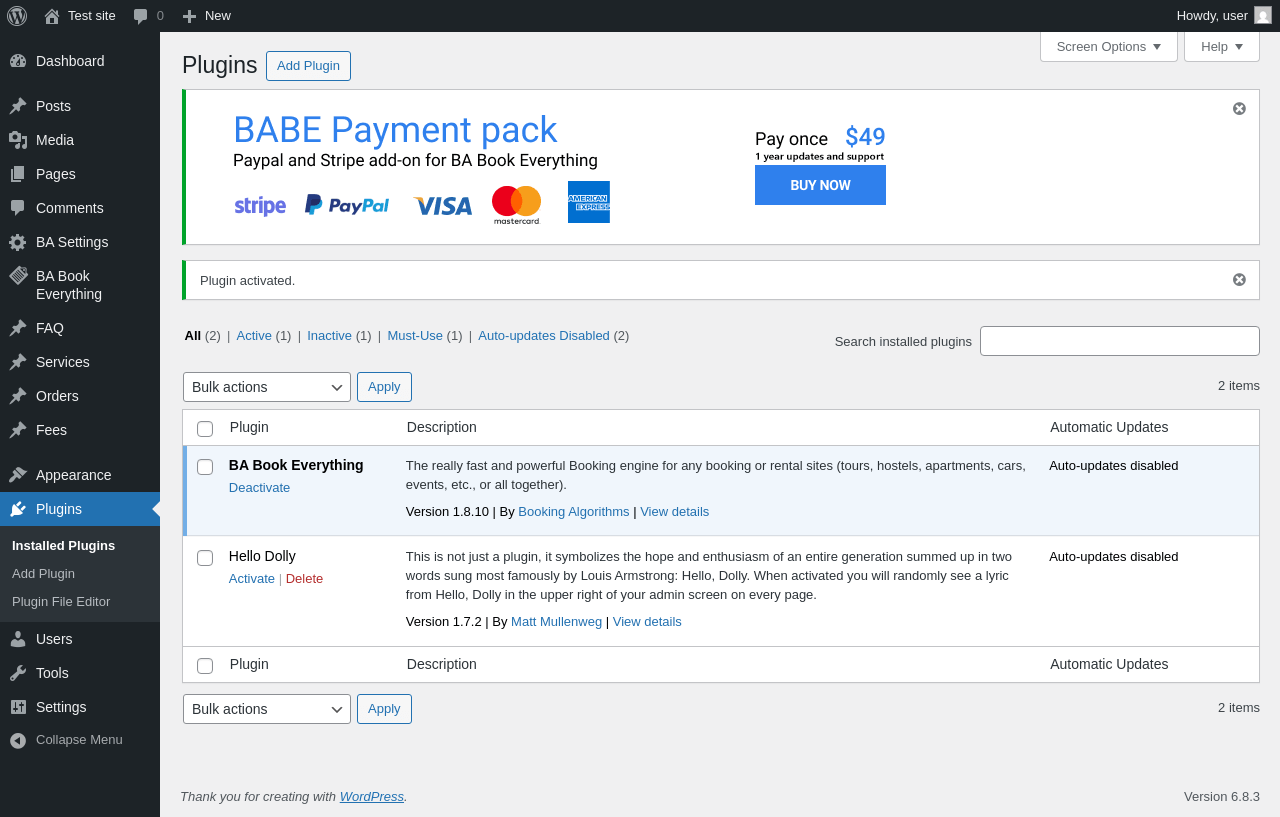Activate the Hello Dolly plugin
The image size is (1280, 817).
(252, 579)
